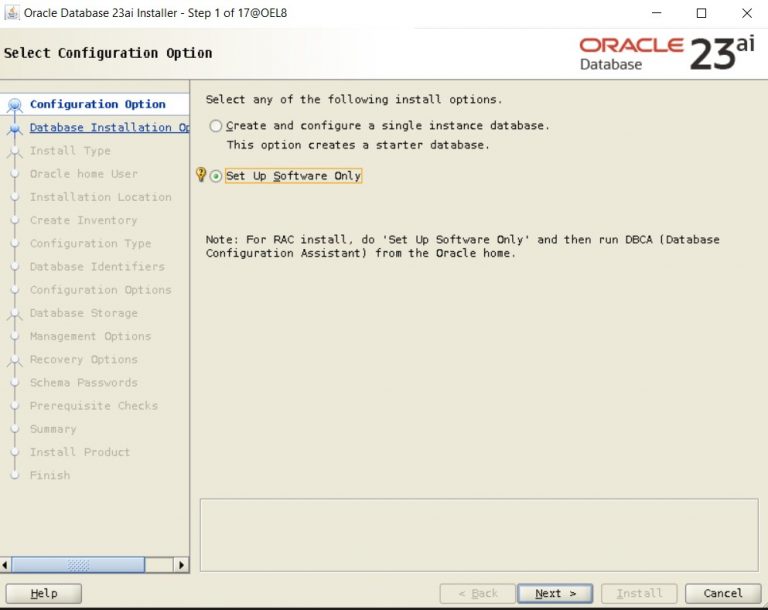The width and height of the screenshot is (768, 610).
Task: Click the sidebar scrollbar left arrow
Action: 7,565
